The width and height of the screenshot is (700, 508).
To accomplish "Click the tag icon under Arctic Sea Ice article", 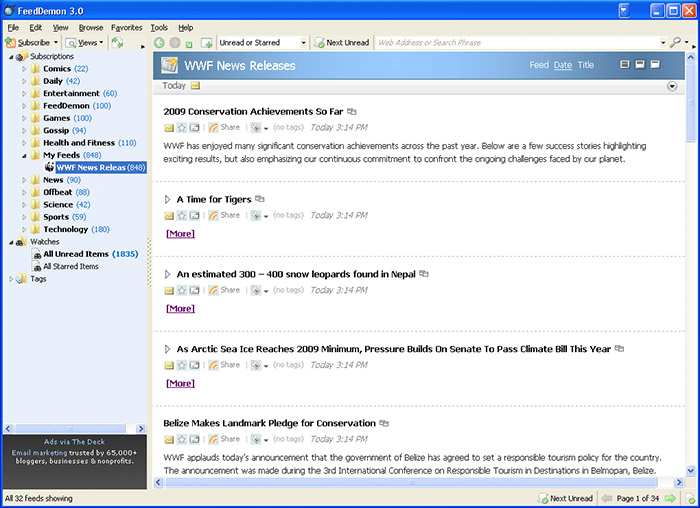I will pos(256,365).
